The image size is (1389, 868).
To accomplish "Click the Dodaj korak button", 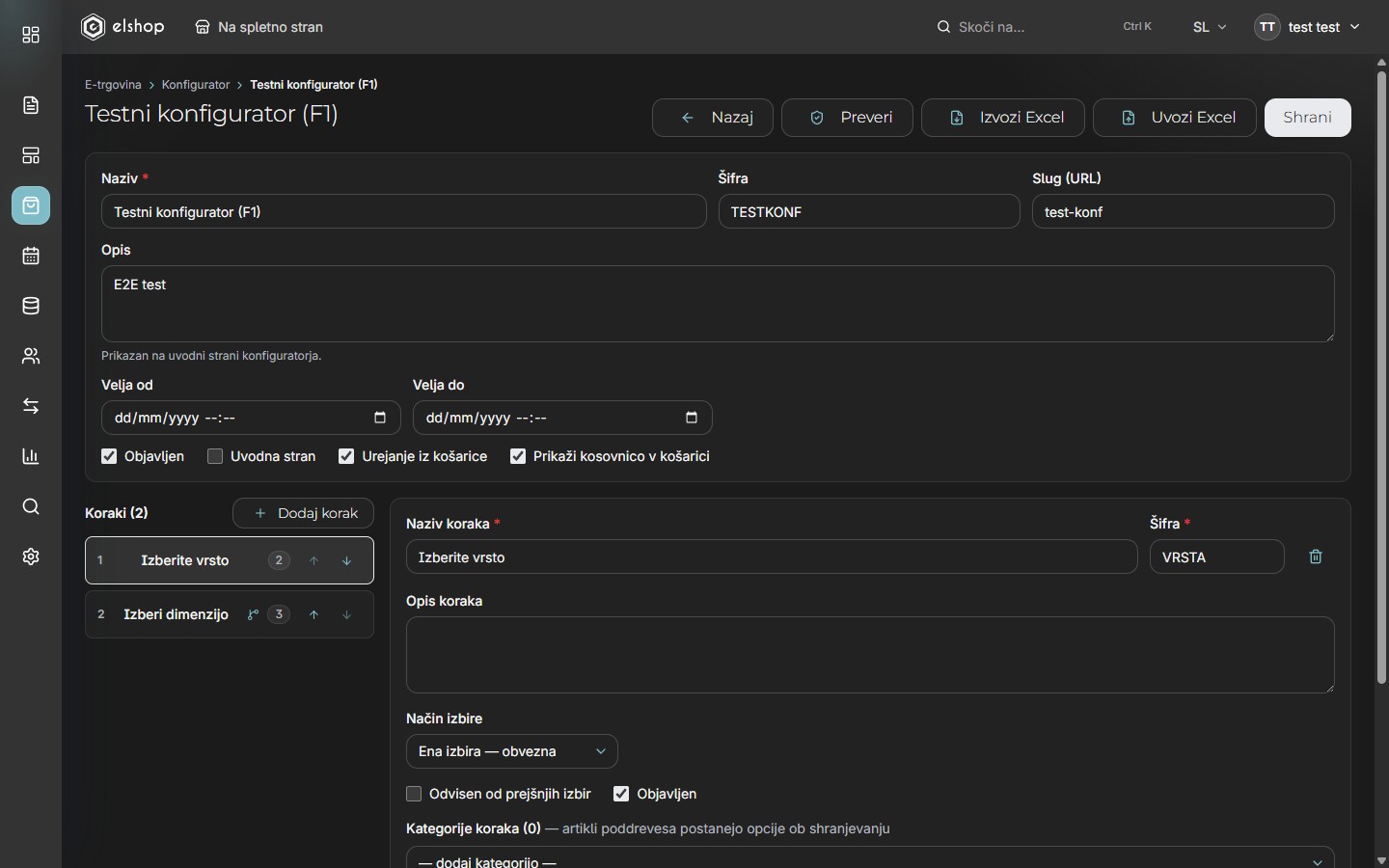I will coord(303,513).
